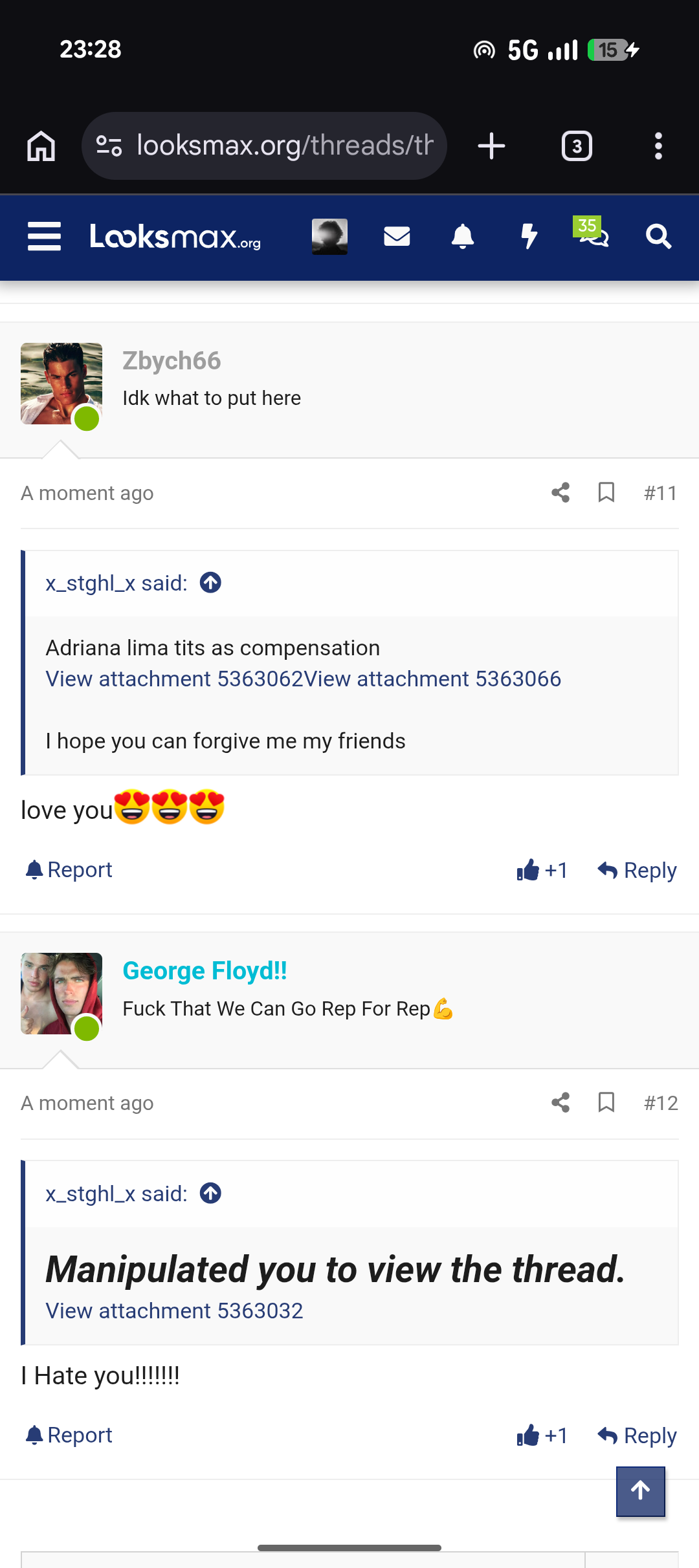View attachment 5363062
Screen dimensions: 699x1568
click(174, 679)
